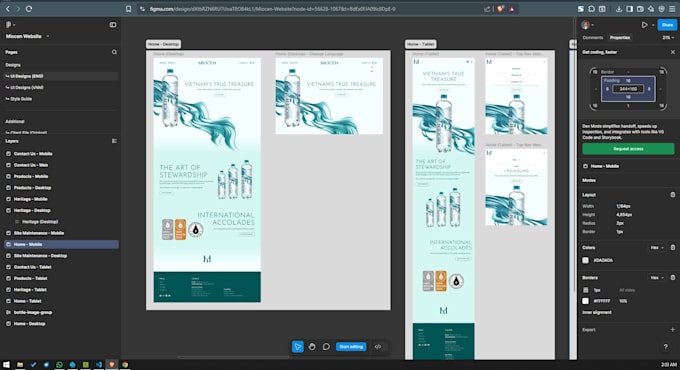Change the Colors format Hex dropdown
Viewport: 680px width, 370px height.
pos(657,247)
